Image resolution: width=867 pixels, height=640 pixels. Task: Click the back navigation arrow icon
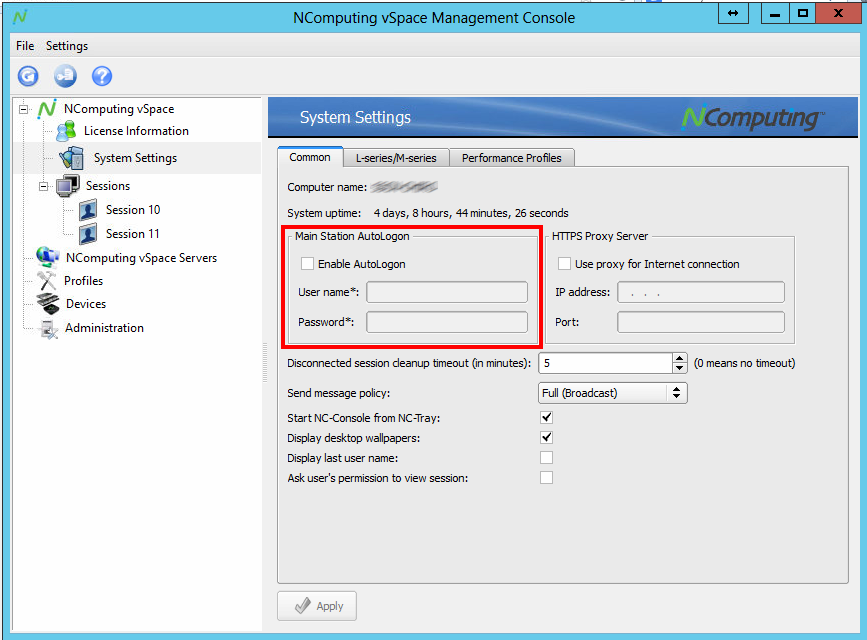click(27, 76)
